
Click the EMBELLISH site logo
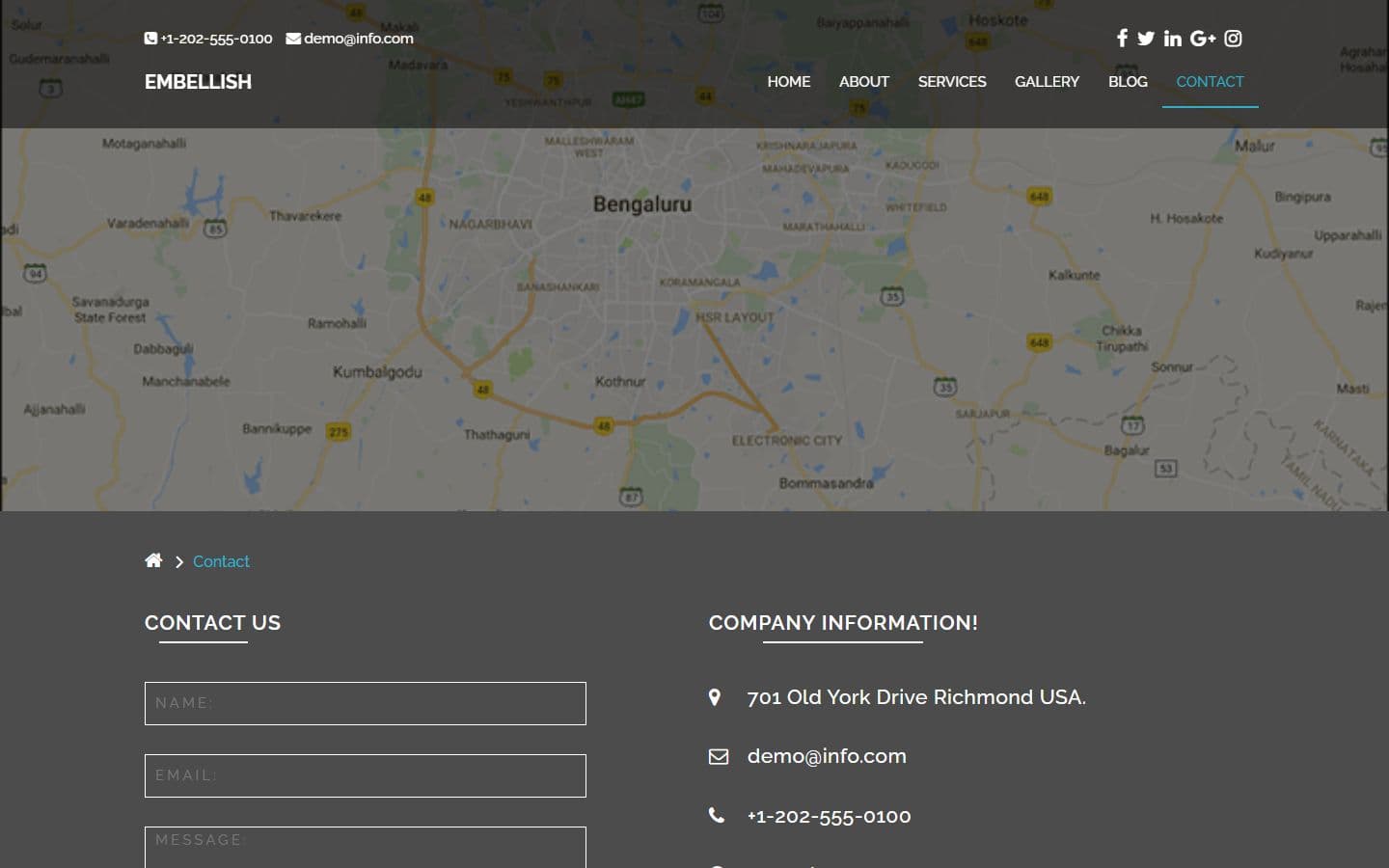point(198,82)
